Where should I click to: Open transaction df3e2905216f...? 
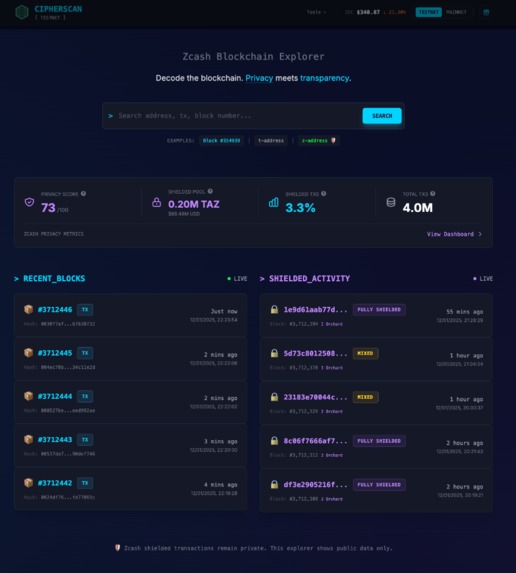tap(315, 485)
